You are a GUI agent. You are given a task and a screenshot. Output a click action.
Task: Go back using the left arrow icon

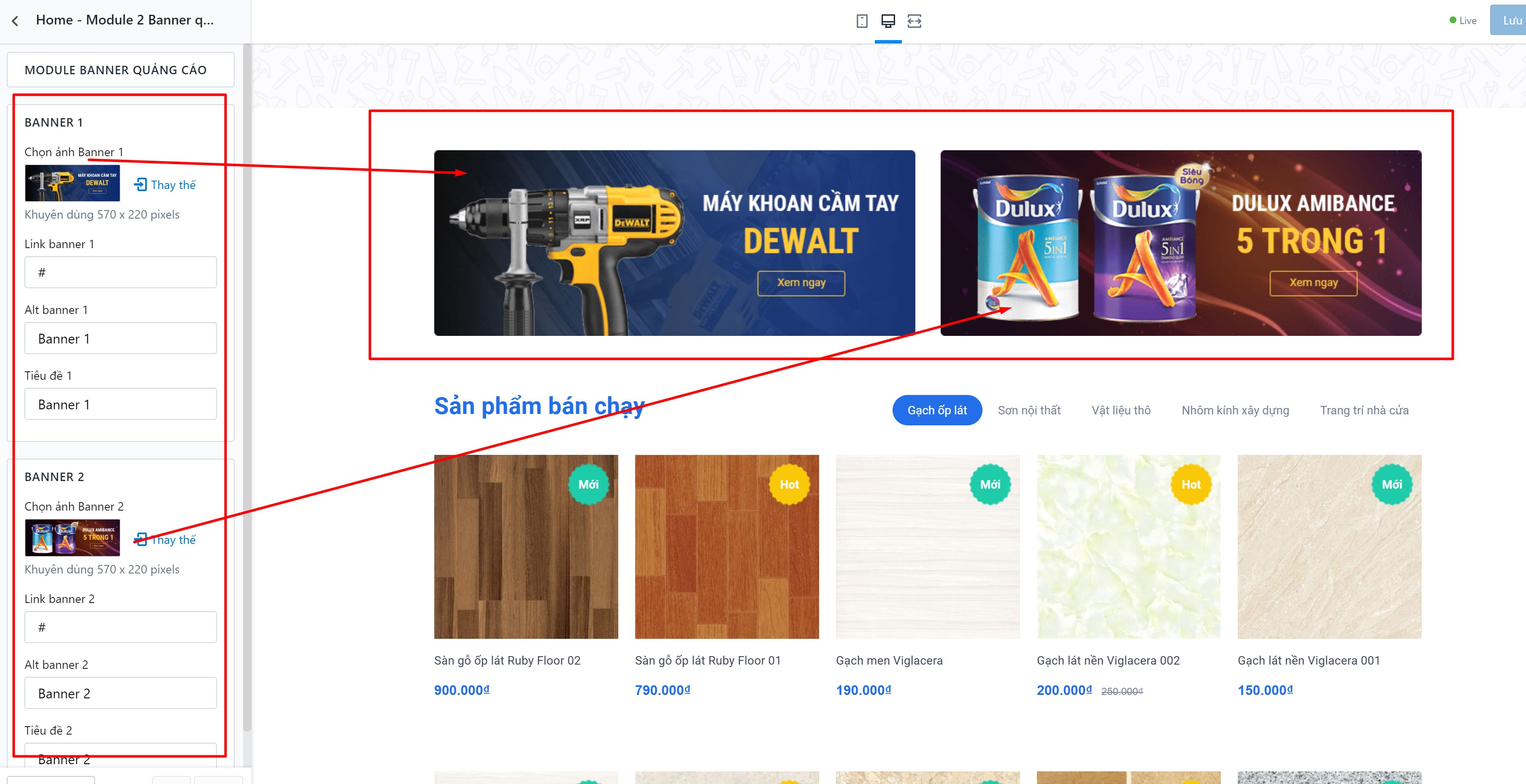click(x=15, y=21)
